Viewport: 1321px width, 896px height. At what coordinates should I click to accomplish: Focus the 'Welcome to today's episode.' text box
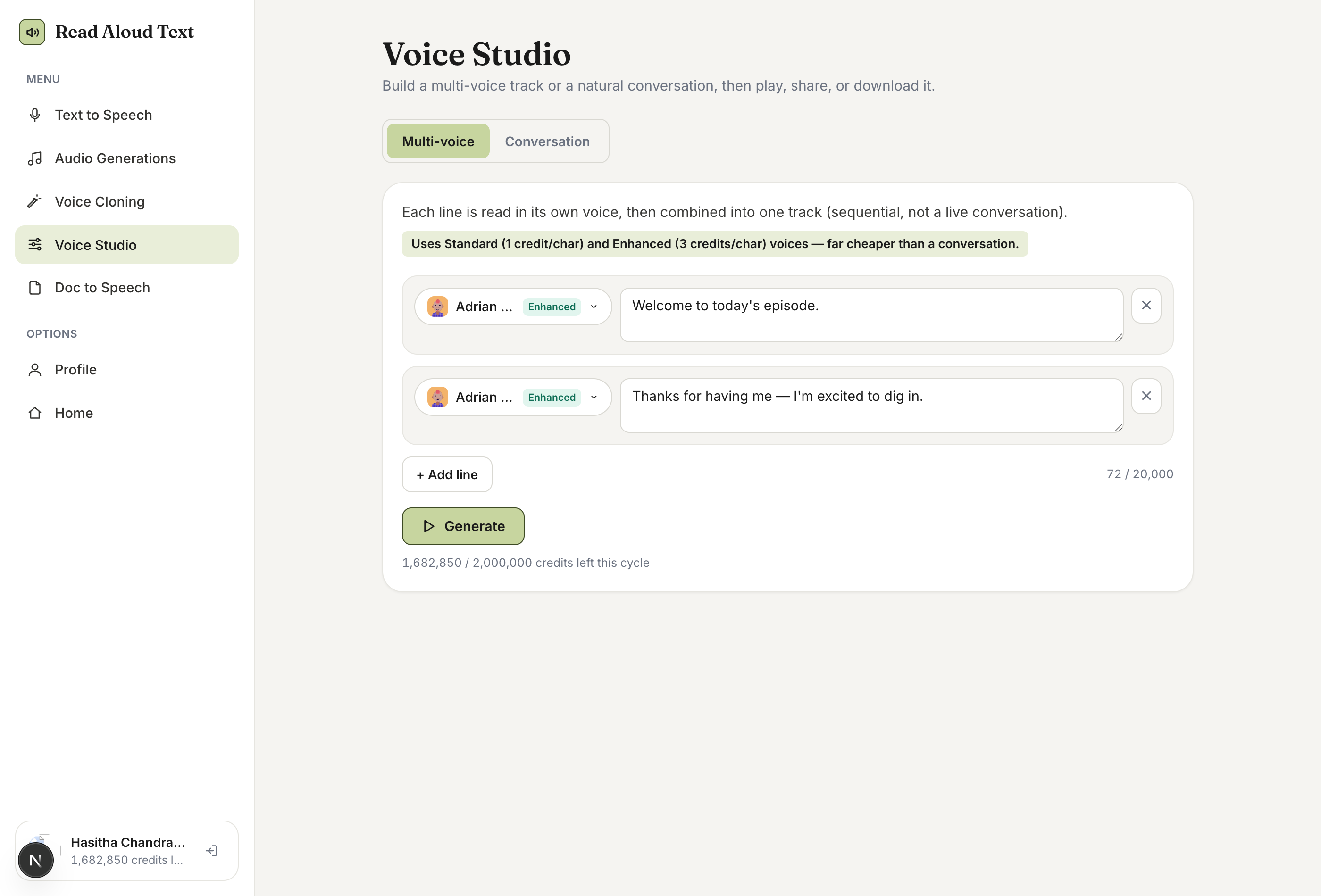coord(871,315)
